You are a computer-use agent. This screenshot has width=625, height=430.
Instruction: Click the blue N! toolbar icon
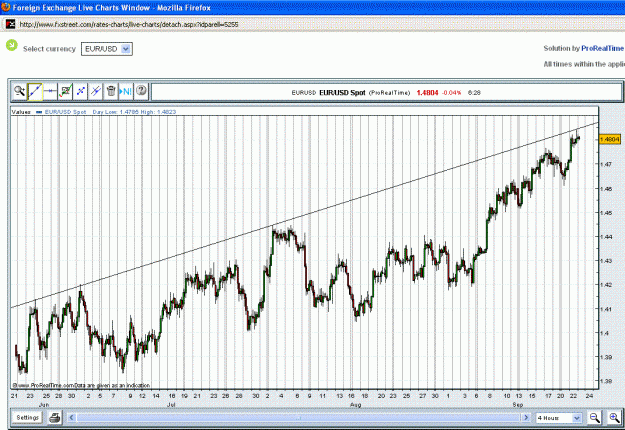pyautogui.click(x=126, y=91)
